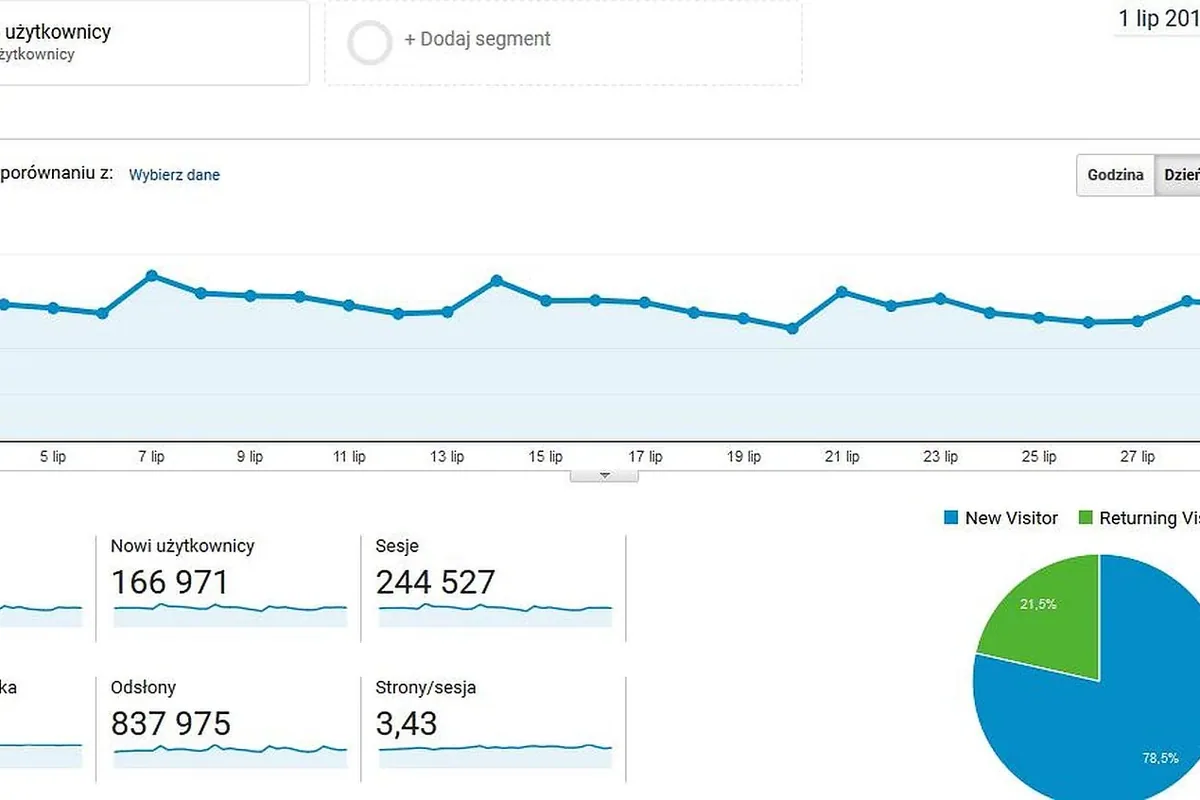Collapse the chart using the arrow handle below it

(604, 475)
